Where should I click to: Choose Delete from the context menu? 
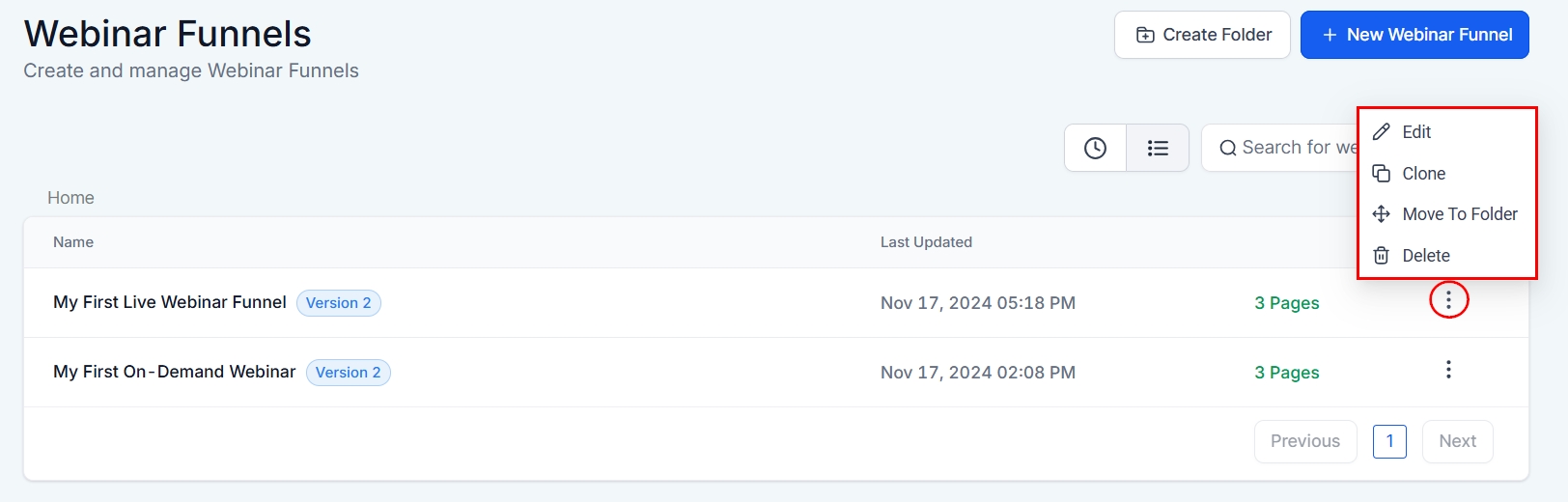tap(1425, 256)
